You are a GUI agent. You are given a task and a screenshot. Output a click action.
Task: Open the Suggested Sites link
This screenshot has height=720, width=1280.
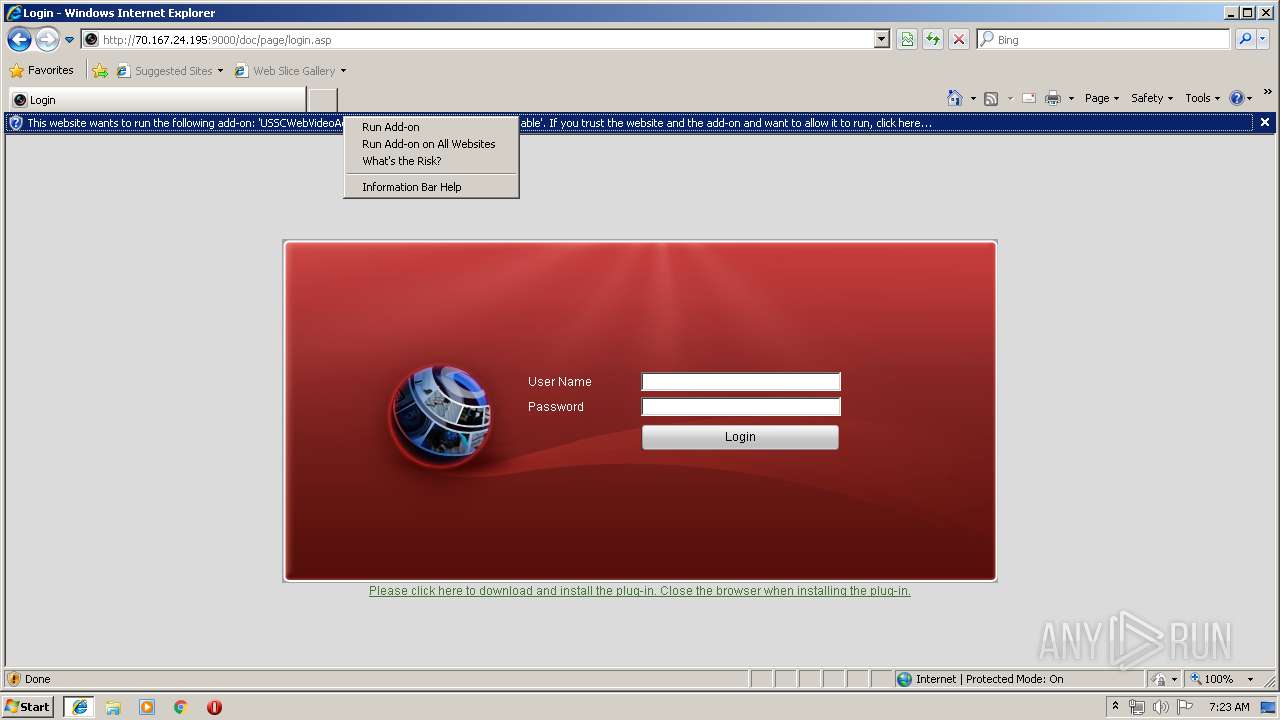pyautogui.click(x=170, y=71)
